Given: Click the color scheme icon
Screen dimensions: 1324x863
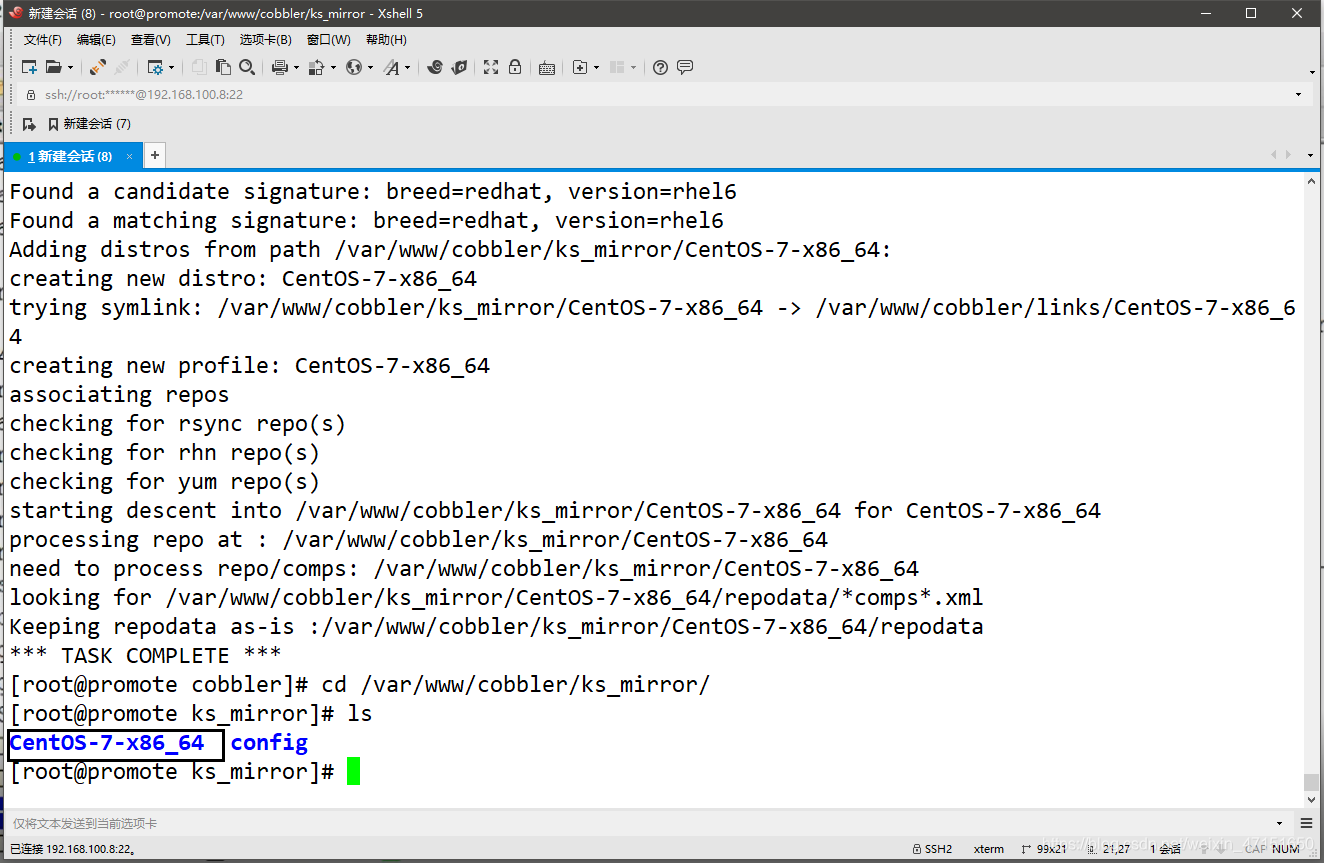Looking at the screenshot, I should coord(316,68).
